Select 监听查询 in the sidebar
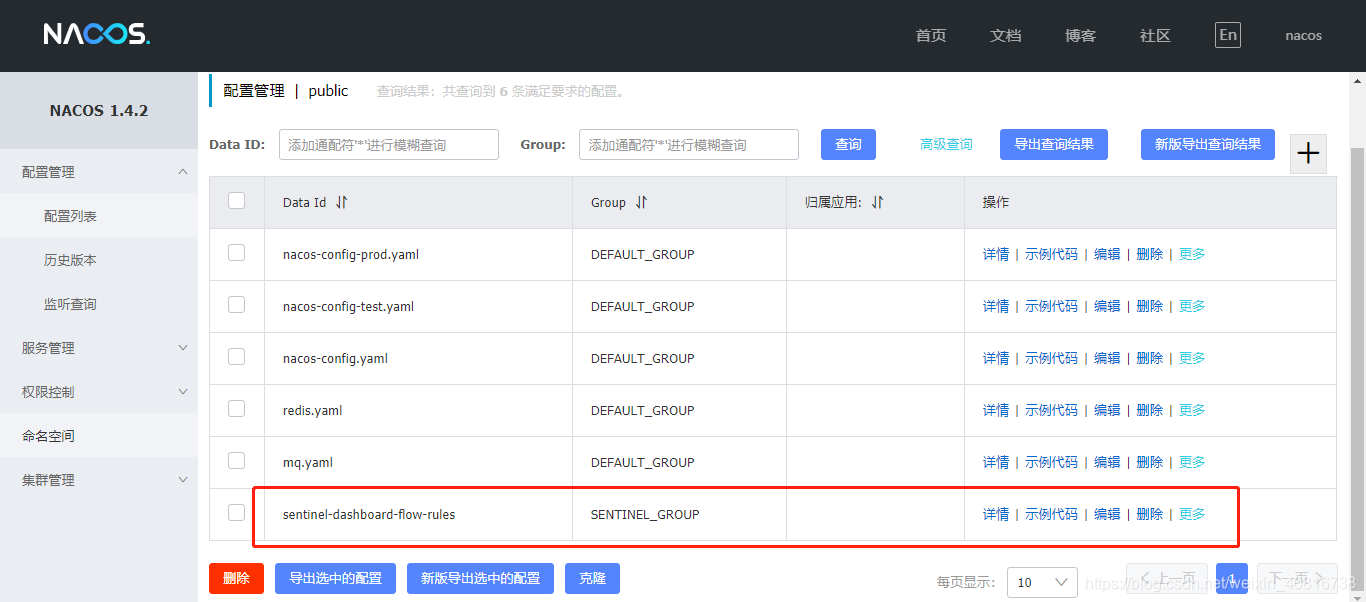Screen dimensions: 1366x602 [99, 304]
